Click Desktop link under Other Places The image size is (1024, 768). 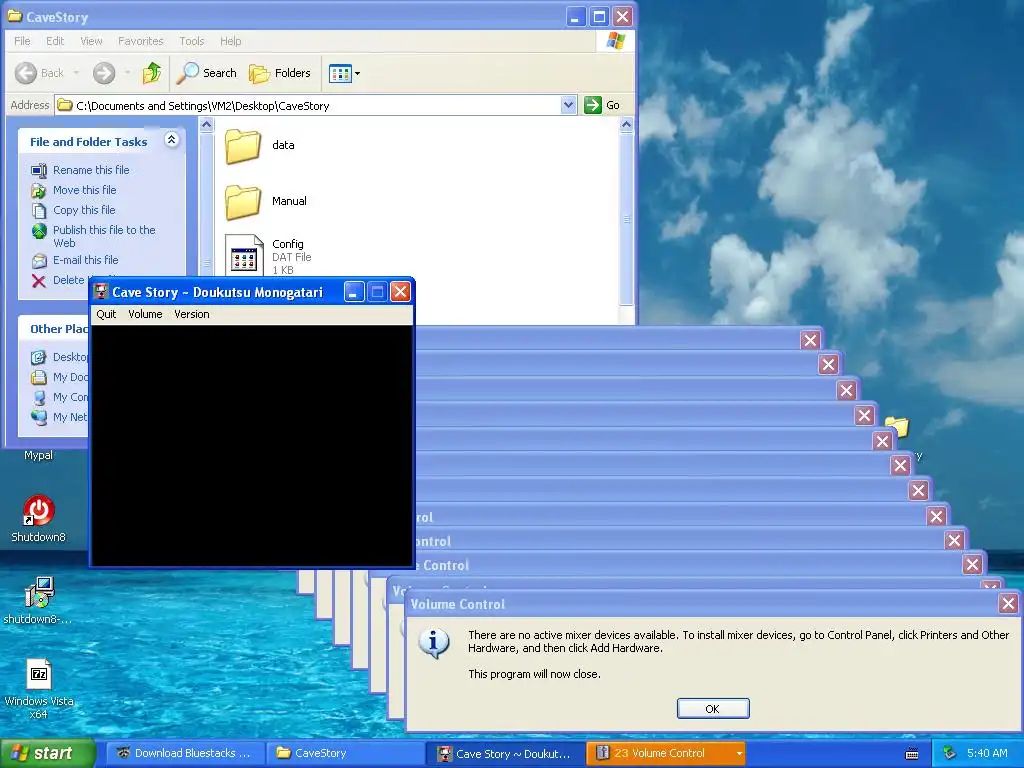pyautogui.click(x=70, y=357)
